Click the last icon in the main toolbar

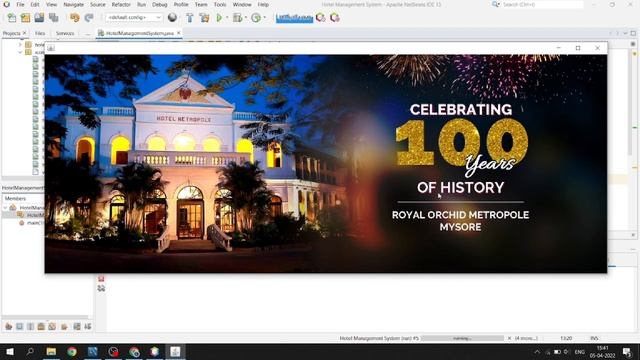(335, 18)
